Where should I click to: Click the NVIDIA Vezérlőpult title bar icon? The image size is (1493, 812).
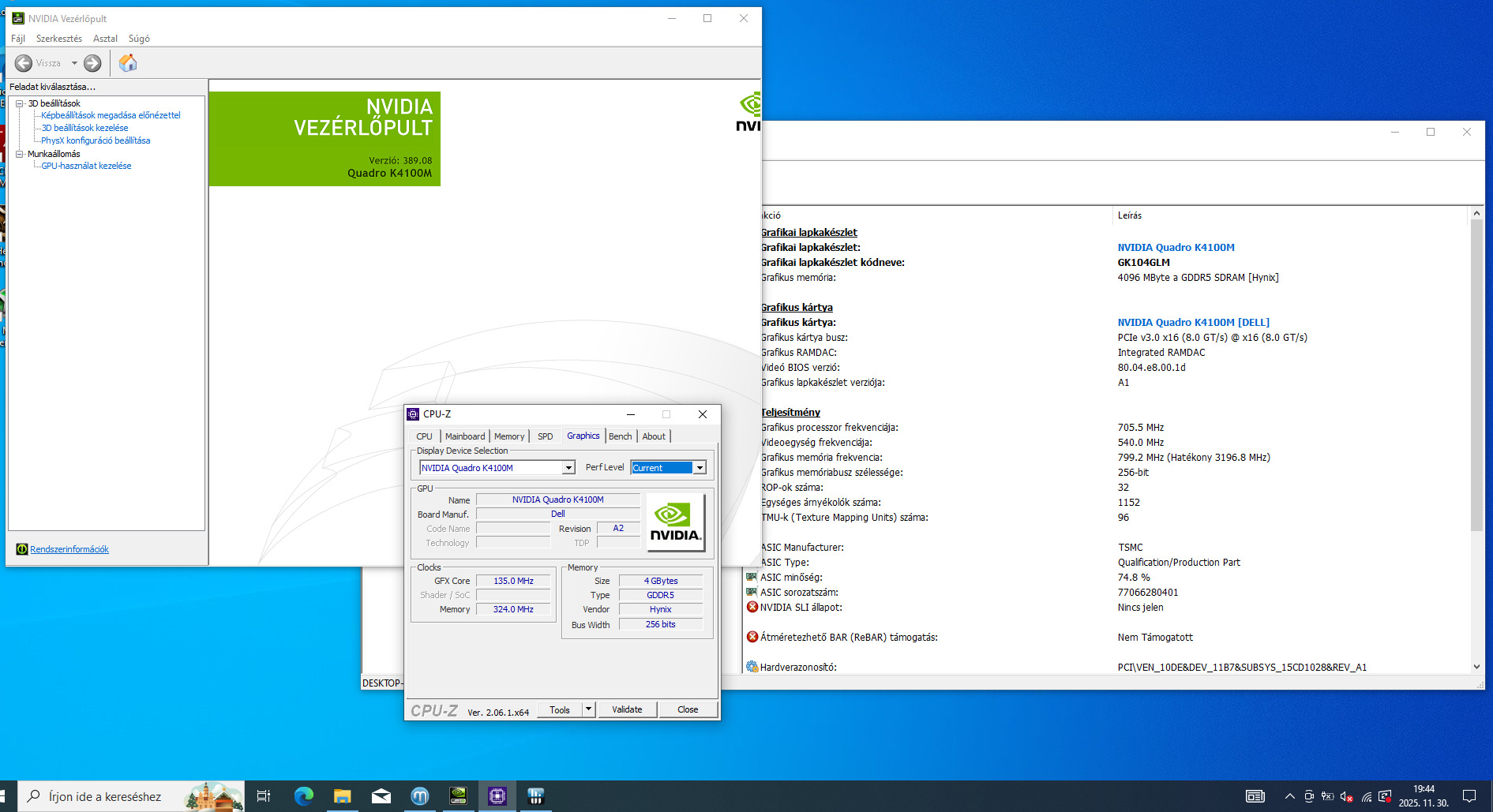(x=18, y=18)
